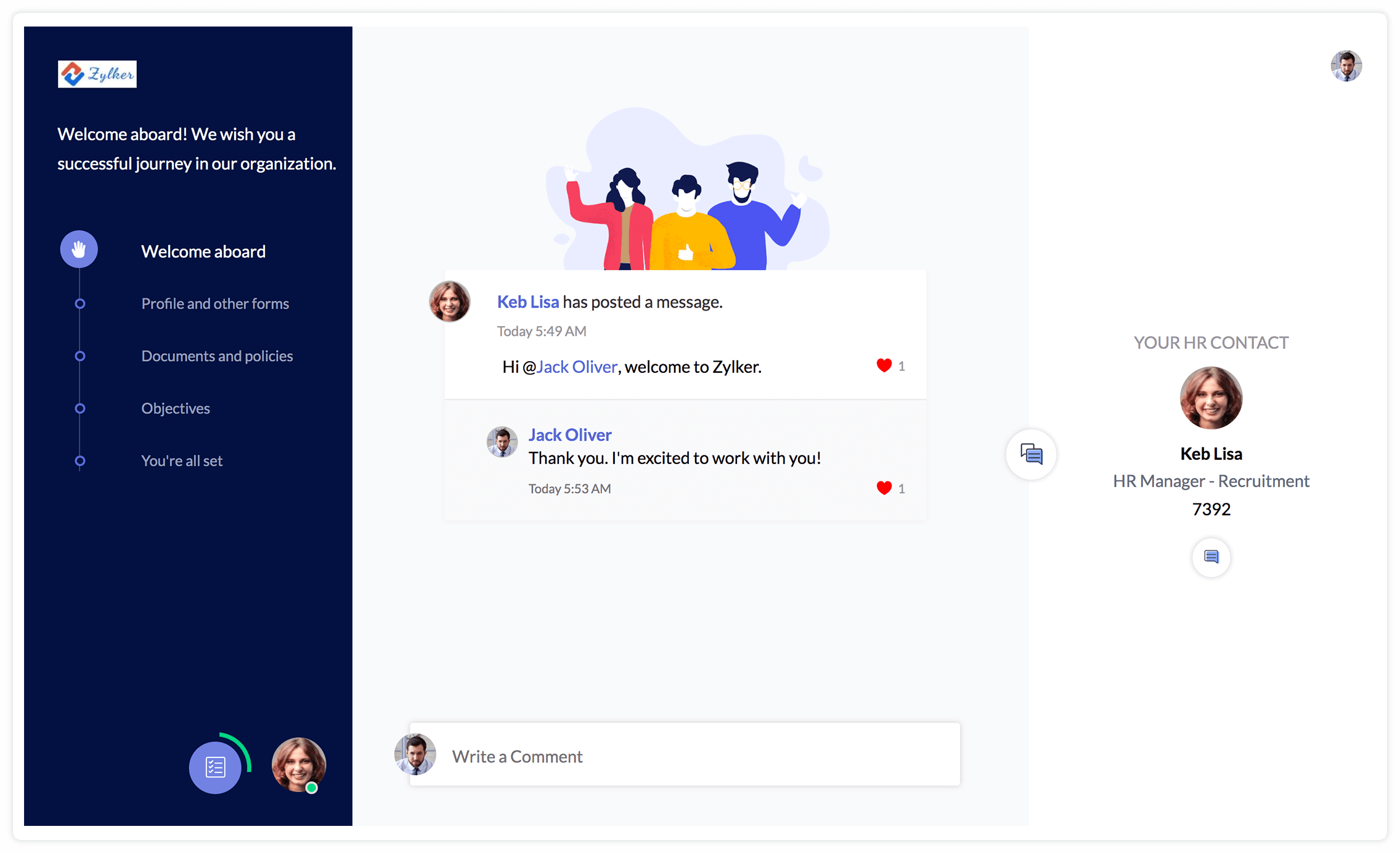Select the You're all set menu item
This screenshot has width=1400, height=853.
coord(182,460)
